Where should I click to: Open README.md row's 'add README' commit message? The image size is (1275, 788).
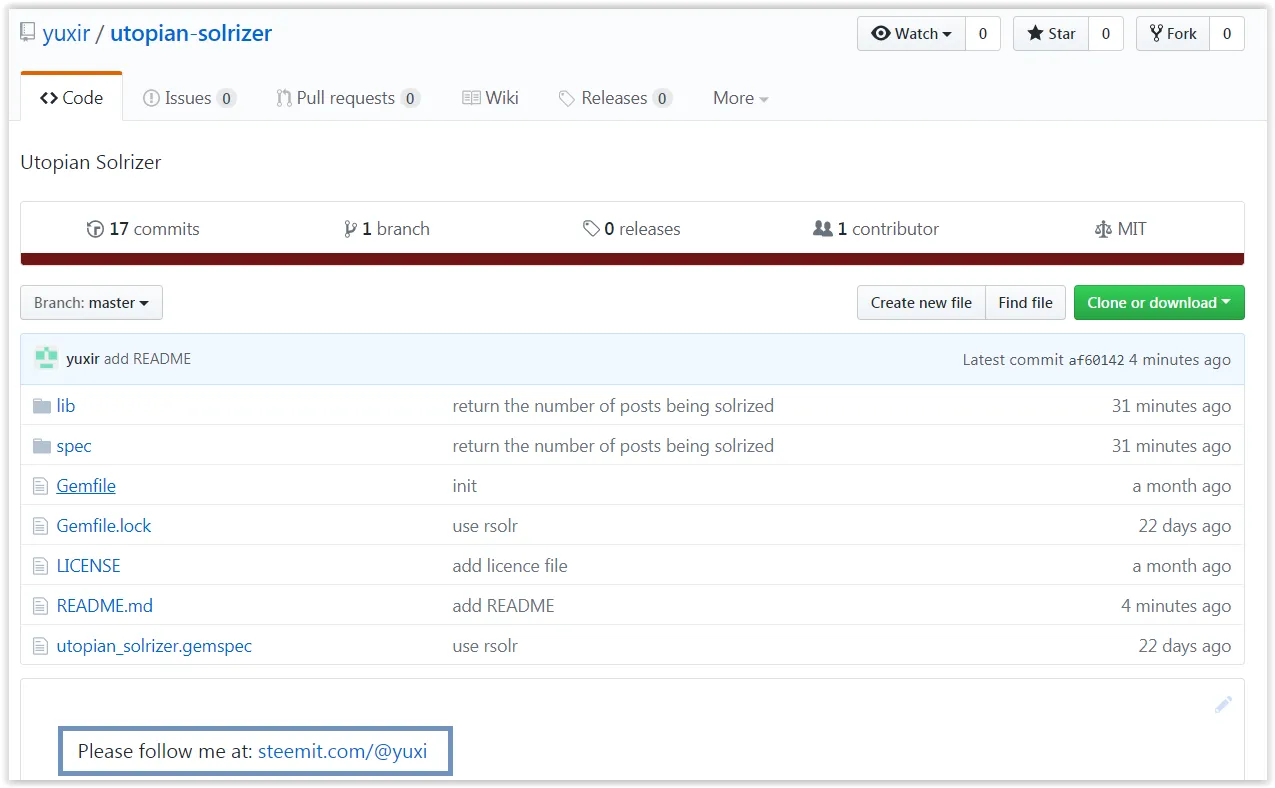point(503,606)
